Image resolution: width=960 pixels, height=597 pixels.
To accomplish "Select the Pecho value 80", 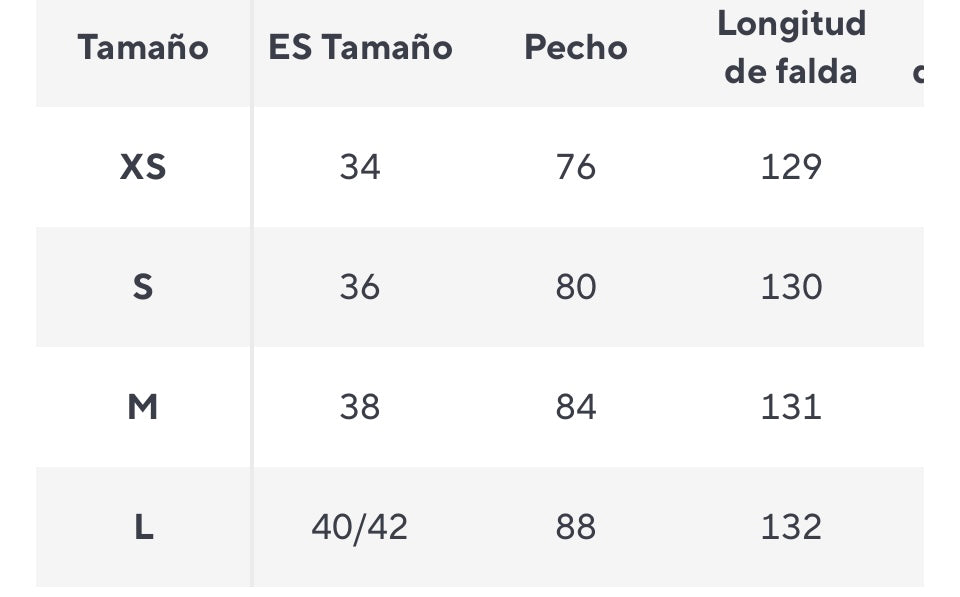I will pos(576,287).
